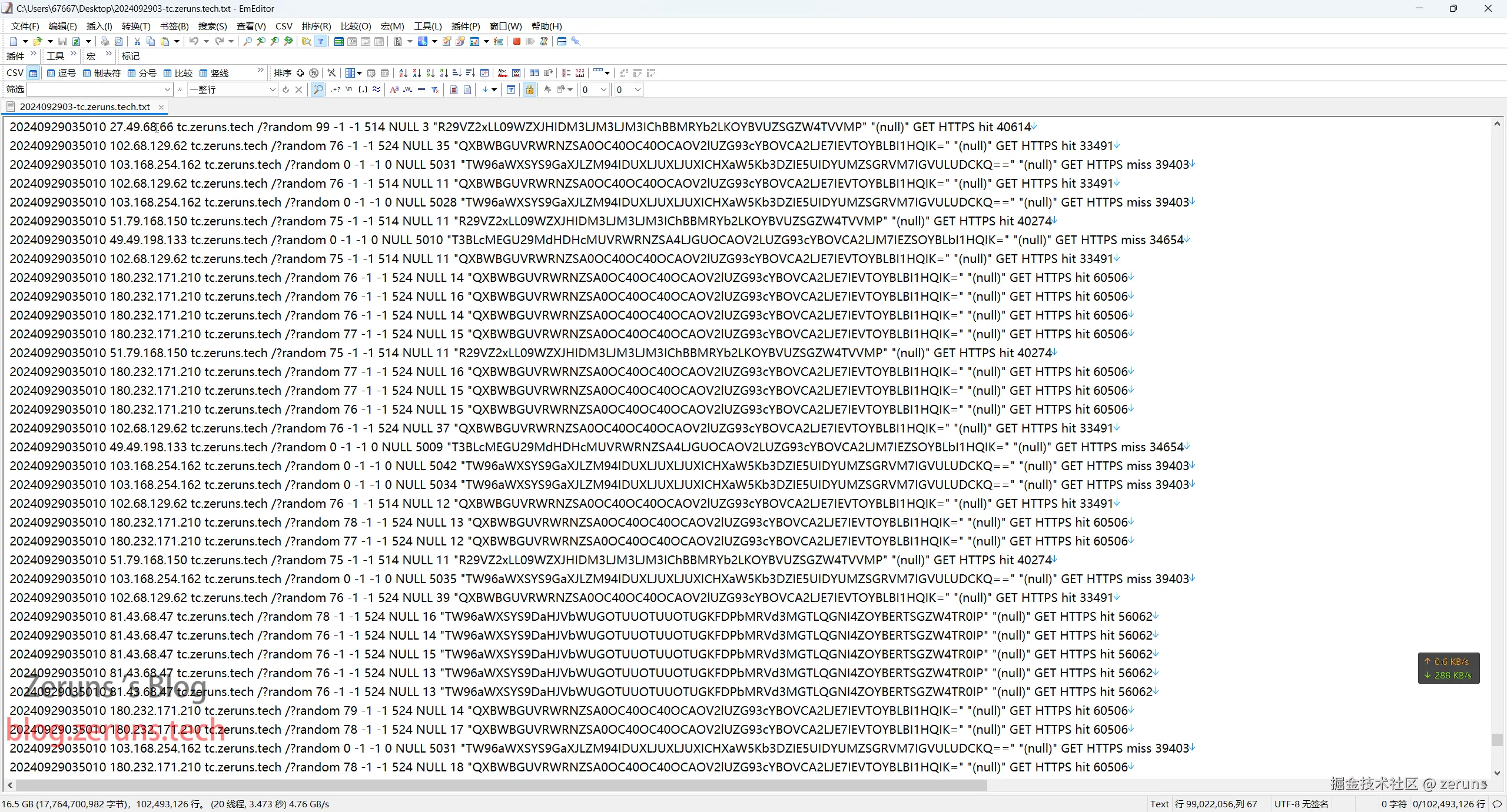Image resolution: width=1507 pixels, height=812 pixels.
Task: Open dropdown arrow next to Open file
Action: tap(50, 41)
